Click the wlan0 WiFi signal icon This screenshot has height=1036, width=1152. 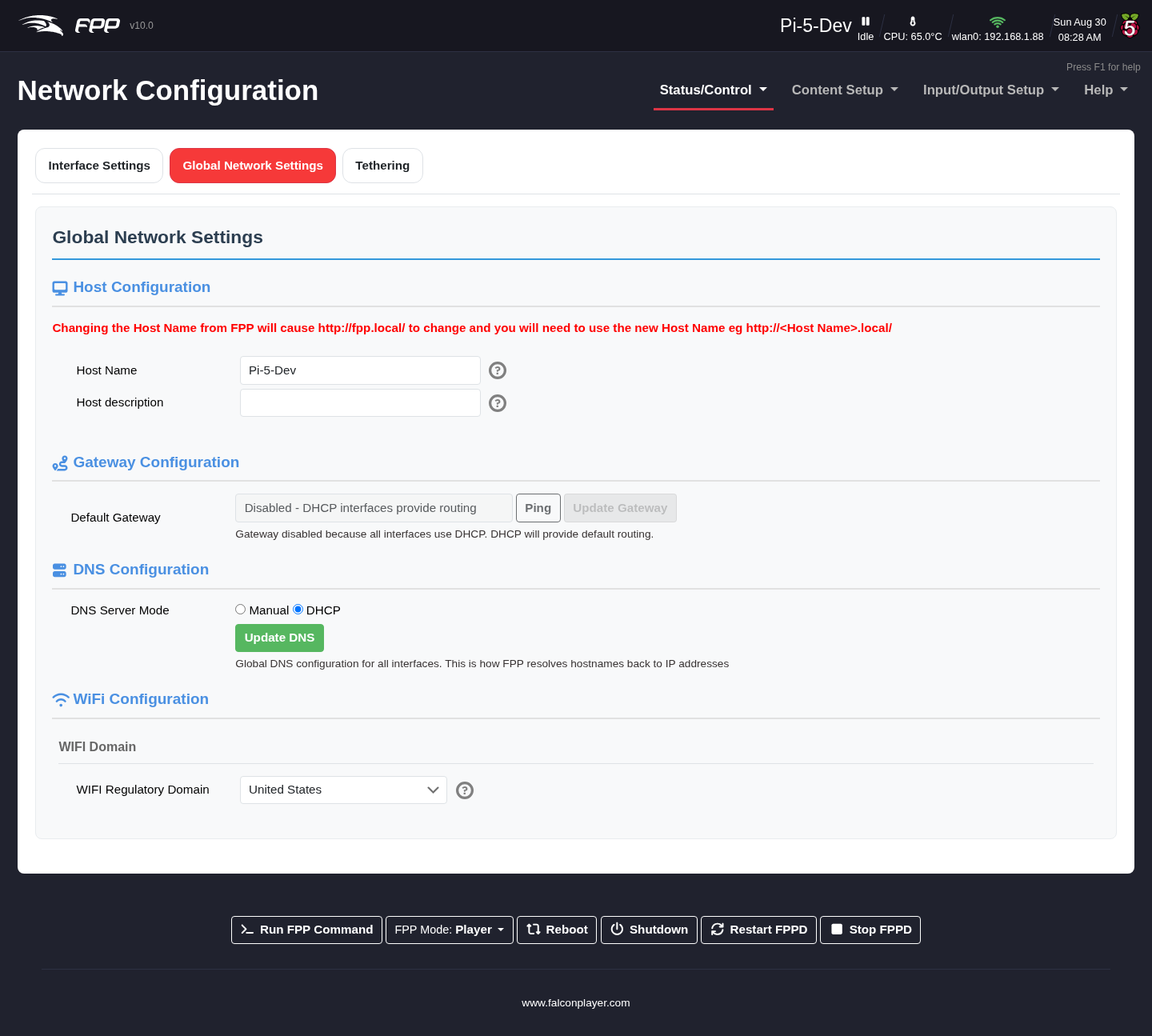997,22
